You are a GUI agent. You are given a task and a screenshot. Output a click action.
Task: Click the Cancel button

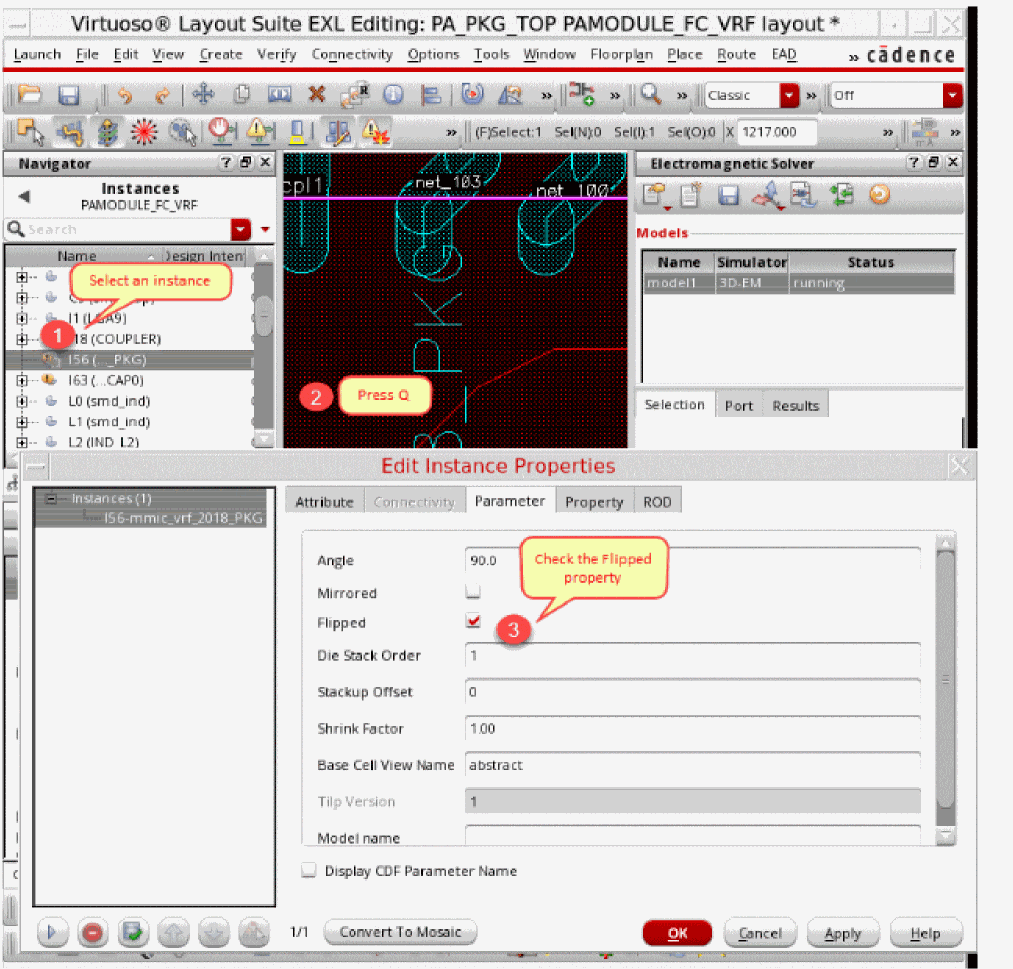(760, 933)
